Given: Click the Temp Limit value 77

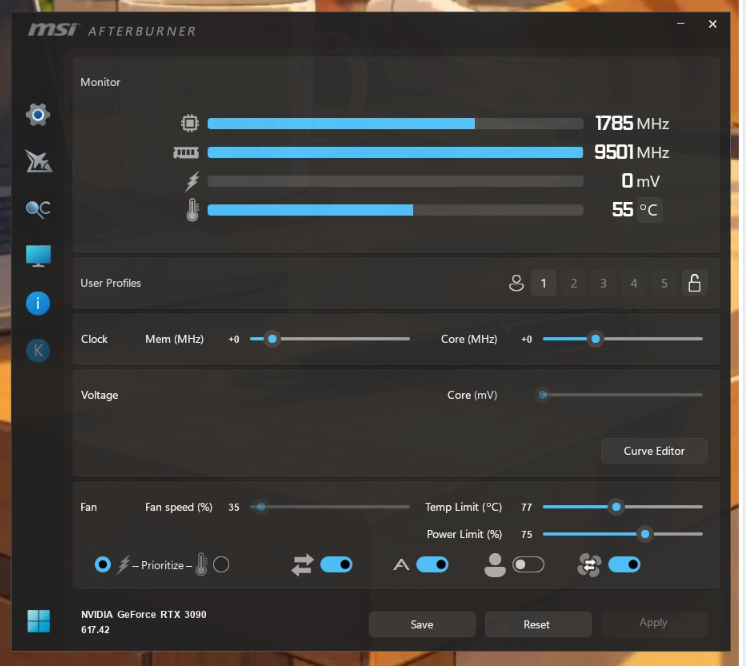Looking at the screenshot, I should coord(526,507).
